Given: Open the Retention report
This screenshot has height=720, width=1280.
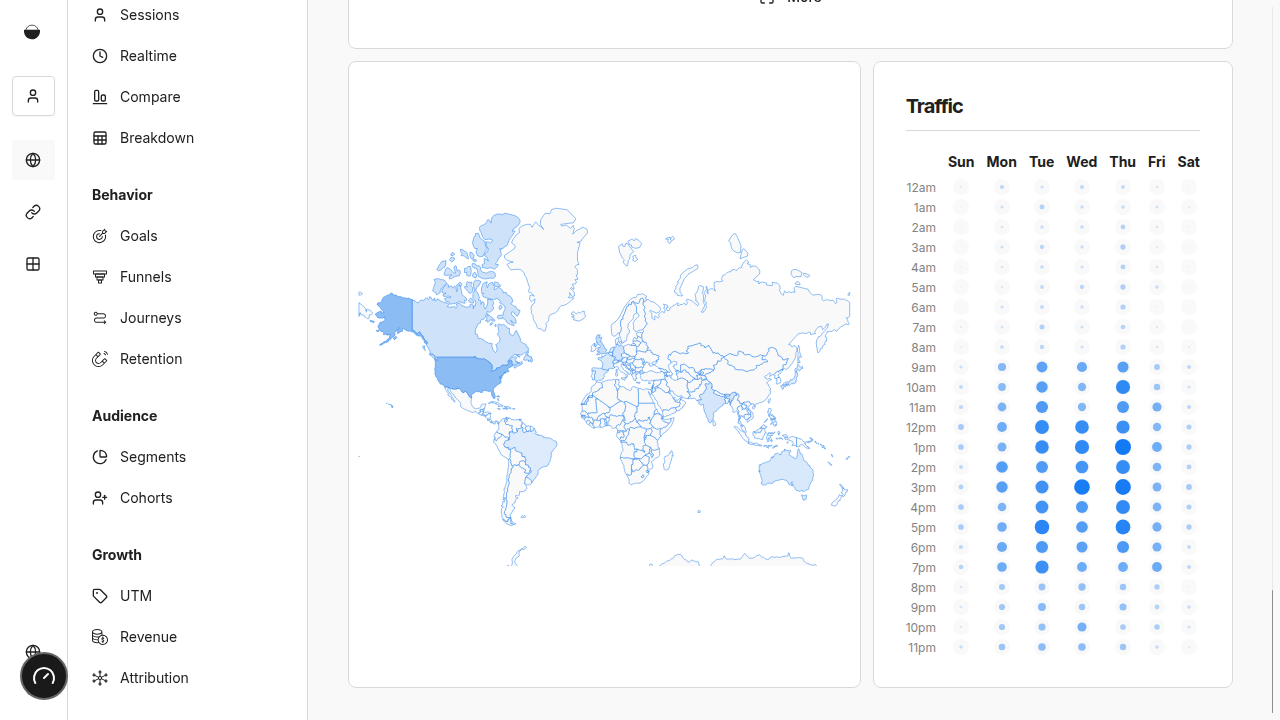Looking at the screenshot, I should point(150,359).
